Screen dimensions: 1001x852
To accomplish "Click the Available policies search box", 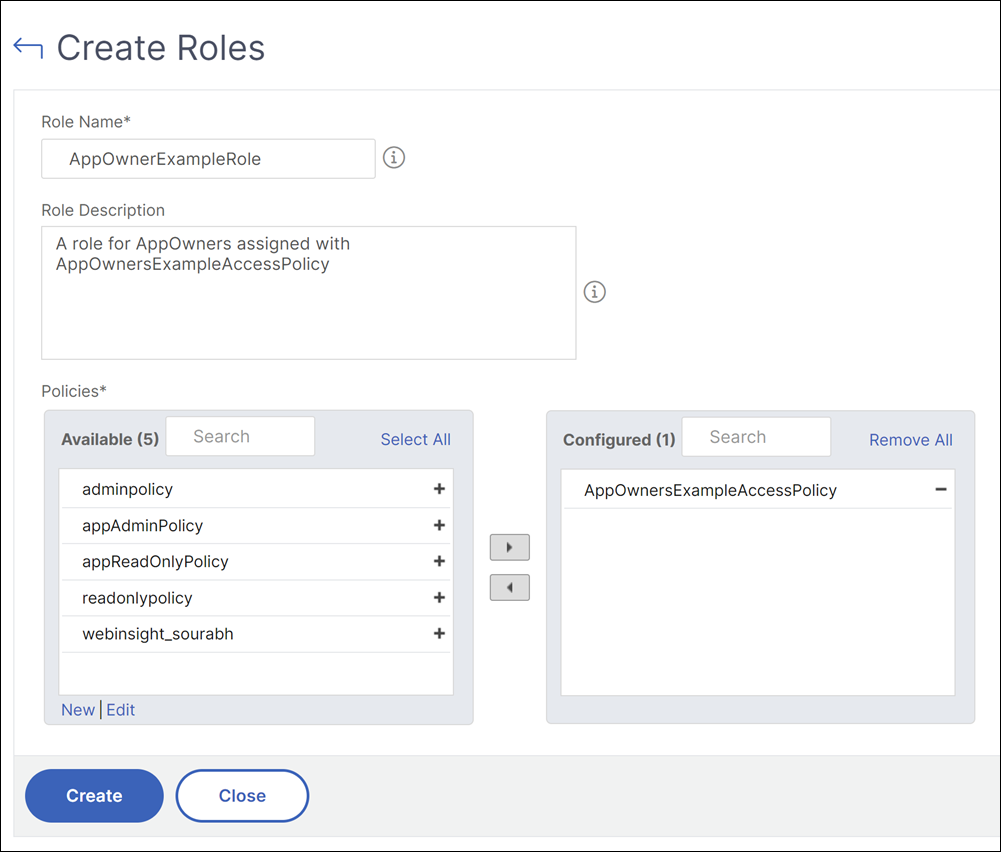I will point(240,437).
